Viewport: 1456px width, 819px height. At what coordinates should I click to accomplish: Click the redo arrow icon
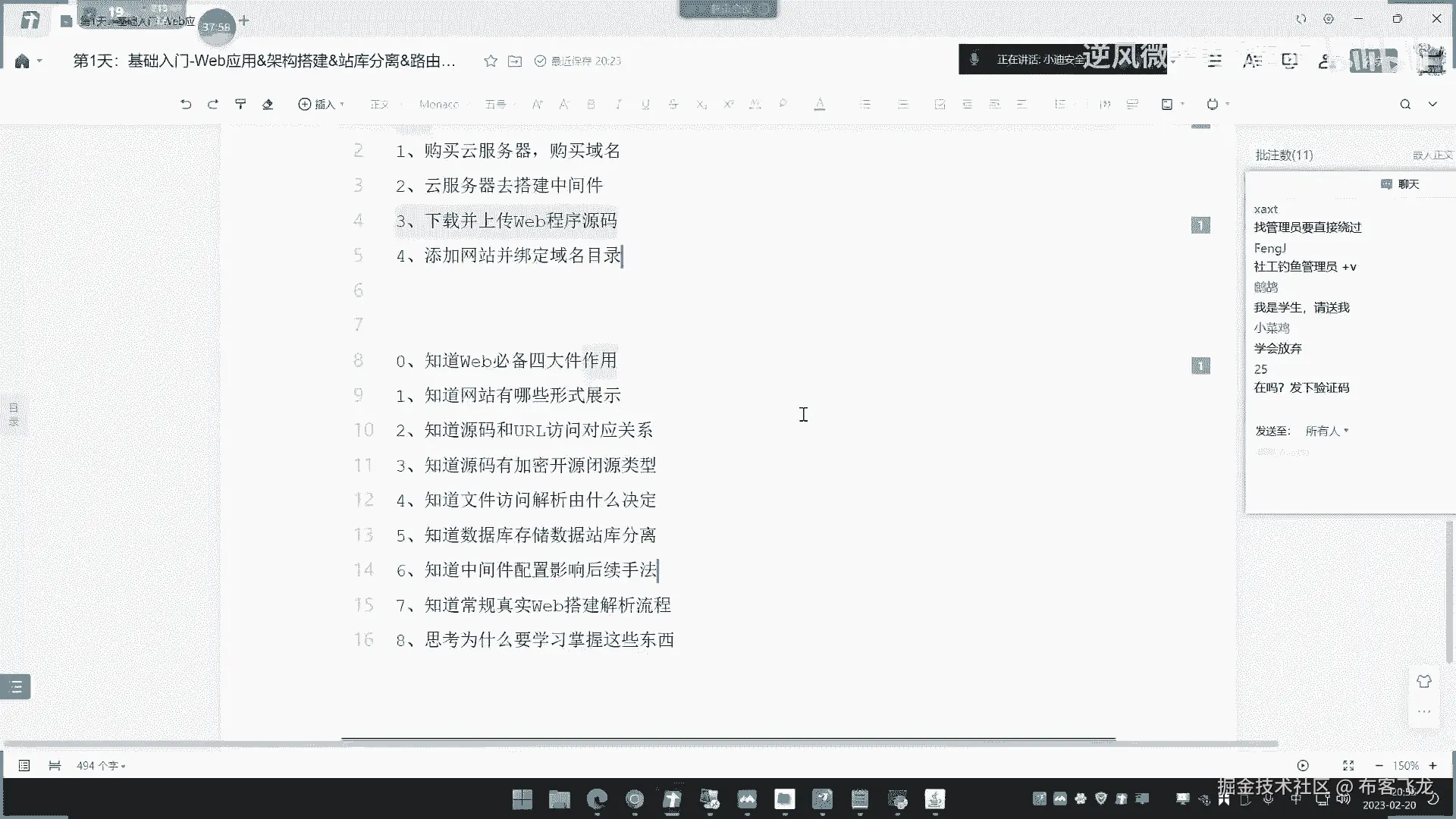(213, 104)
